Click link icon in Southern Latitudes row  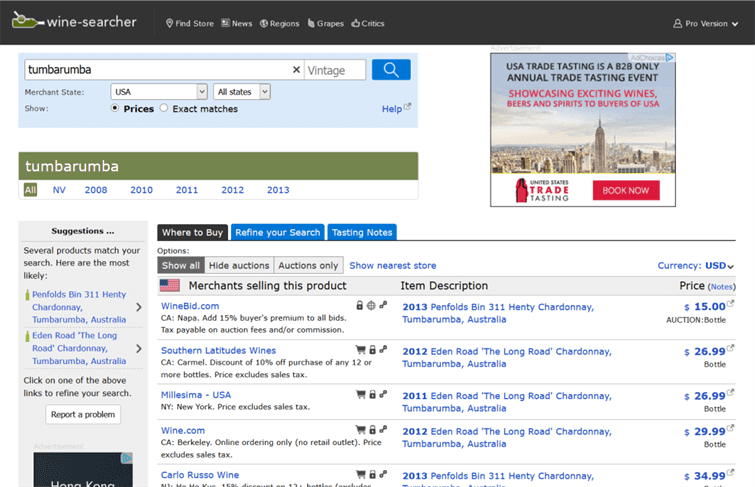pyautogui.click(x=383, y=349)
